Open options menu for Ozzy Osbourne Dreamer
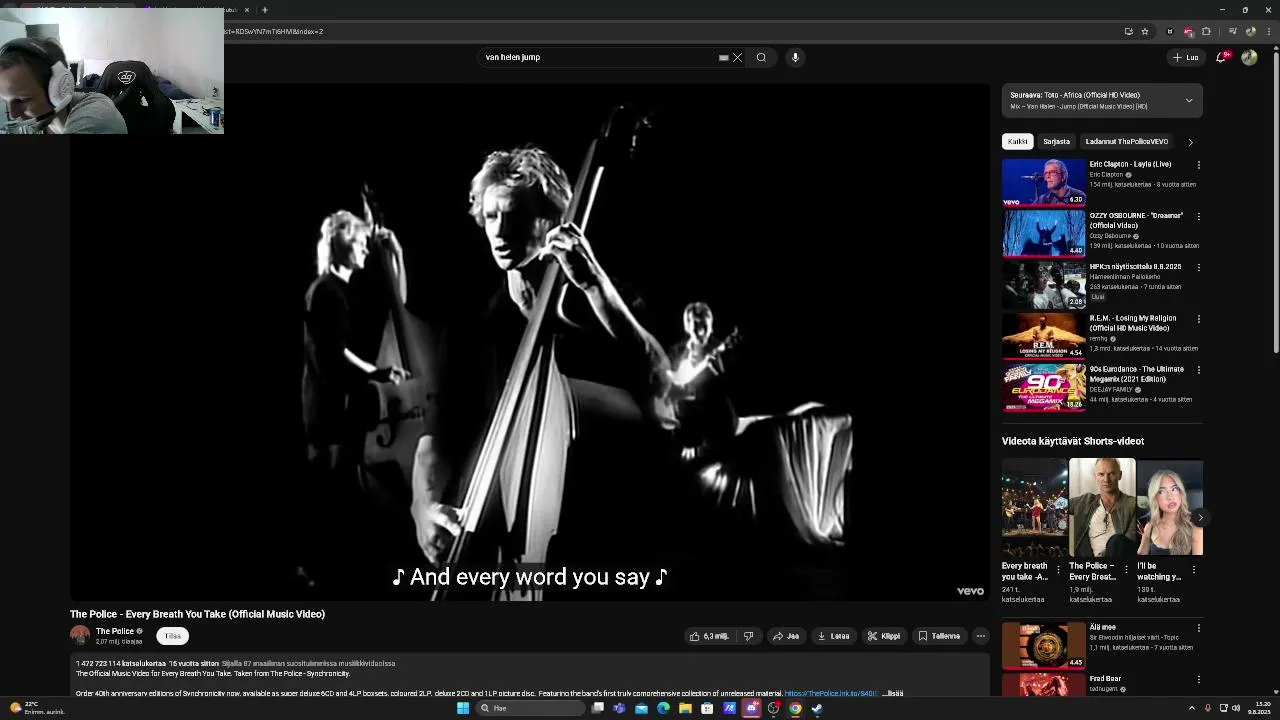 click(1198, 216)
